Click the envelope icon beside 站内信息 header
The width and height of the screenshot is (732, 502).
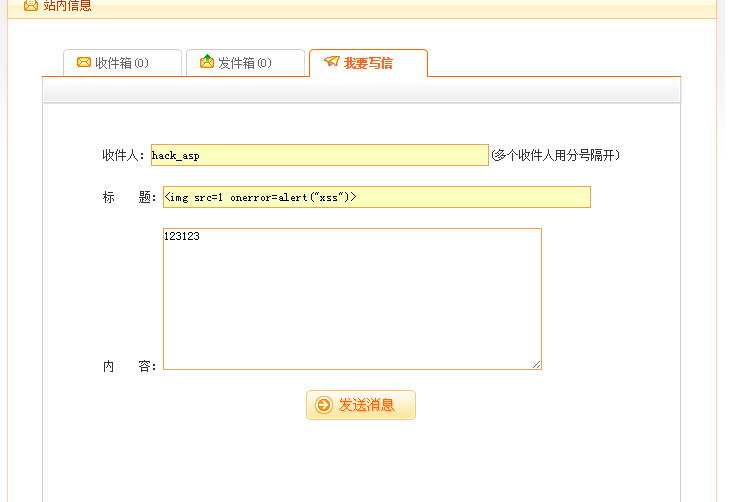click(x=31, y=5)
